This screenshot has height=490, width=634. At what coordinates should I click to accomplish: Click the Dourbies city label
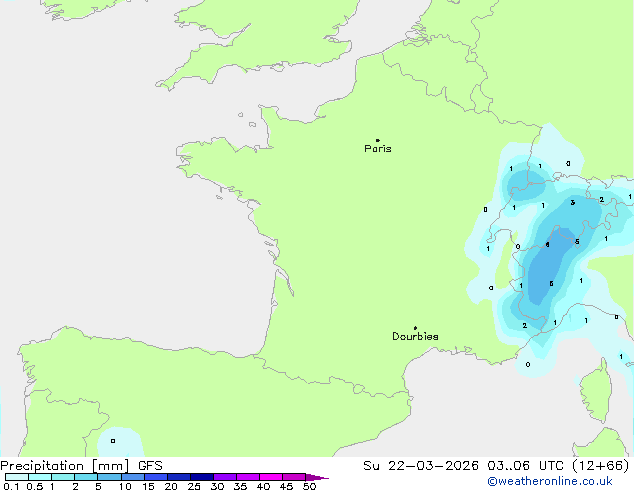(x=415, y=336)
